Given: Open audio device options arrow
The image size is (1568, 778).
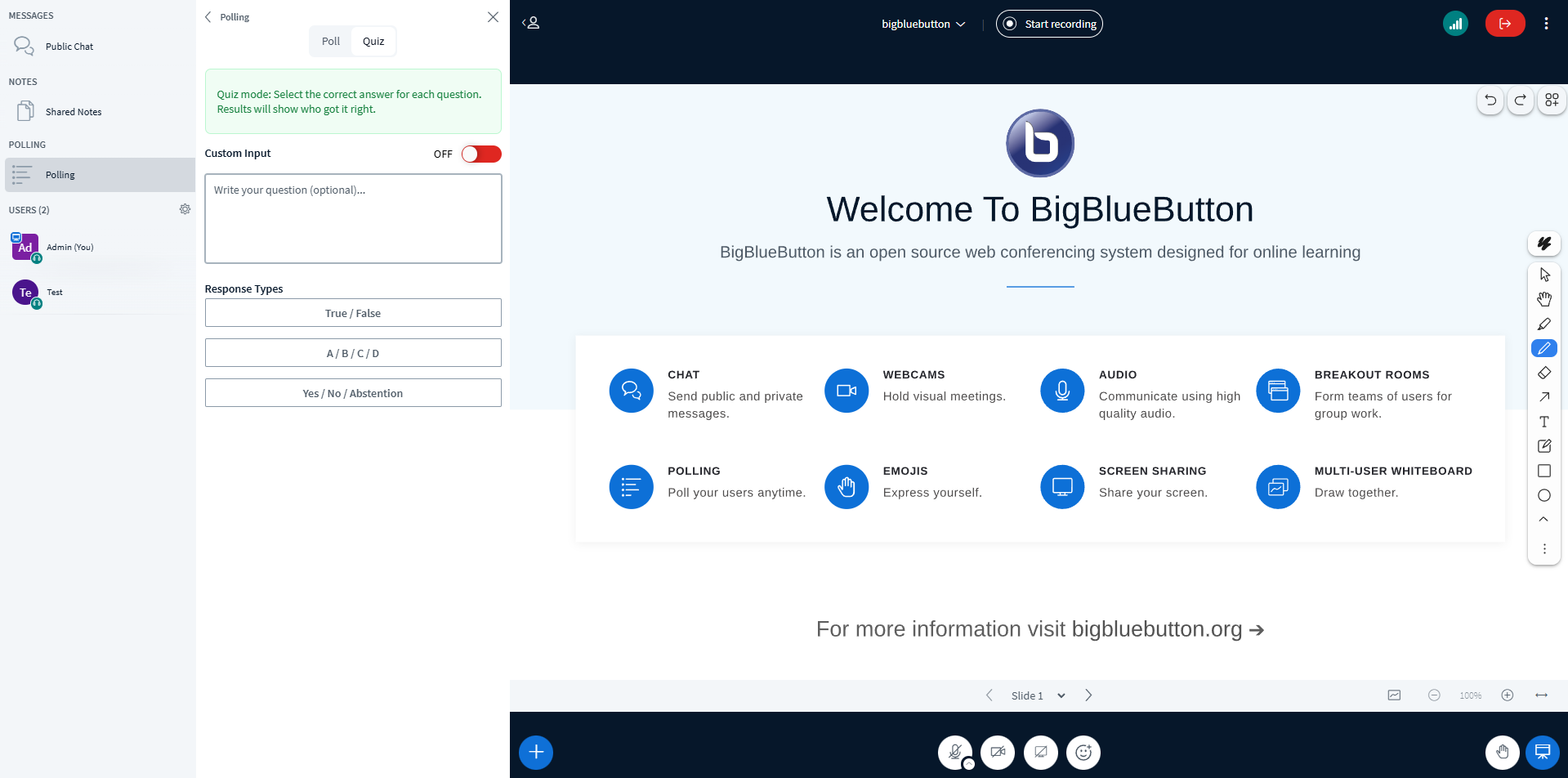Looking at the screenshot, I should point(969,765).
